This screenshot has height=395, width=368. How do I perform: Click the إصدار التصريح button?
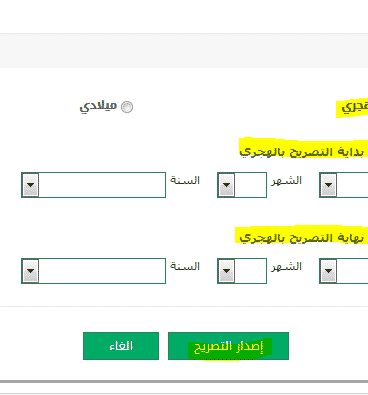tap(228, 346)
